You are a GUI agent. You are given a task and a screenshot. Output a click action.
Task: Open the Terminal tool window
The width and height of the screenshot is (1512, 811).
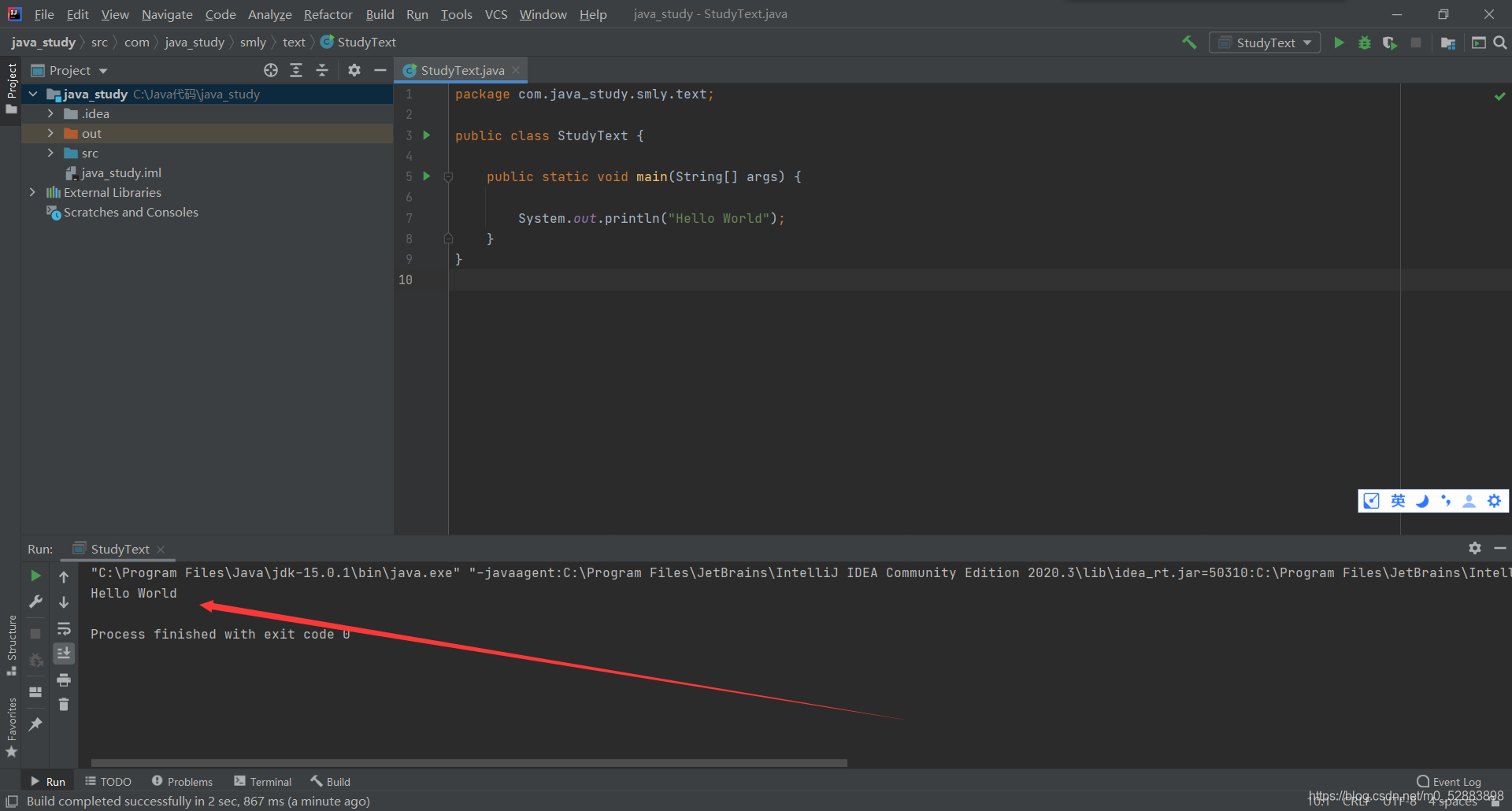point(263,781)
